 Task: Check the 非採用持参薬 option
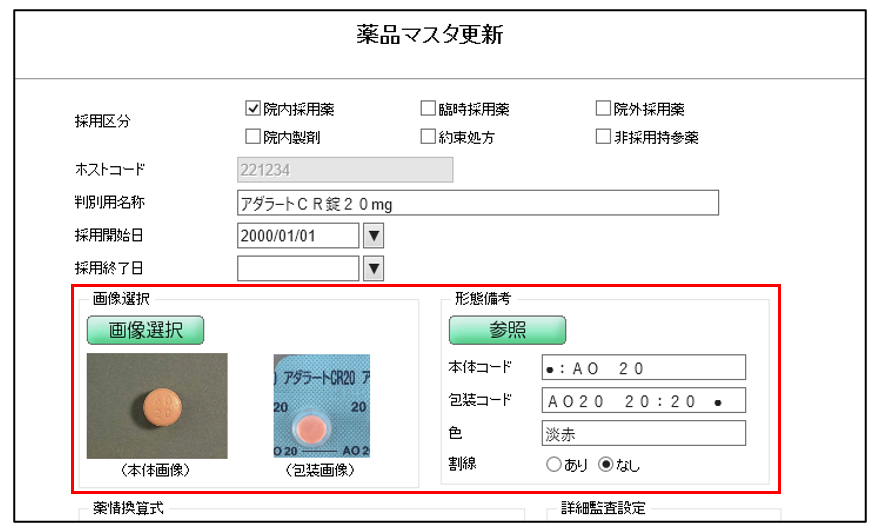604,137
